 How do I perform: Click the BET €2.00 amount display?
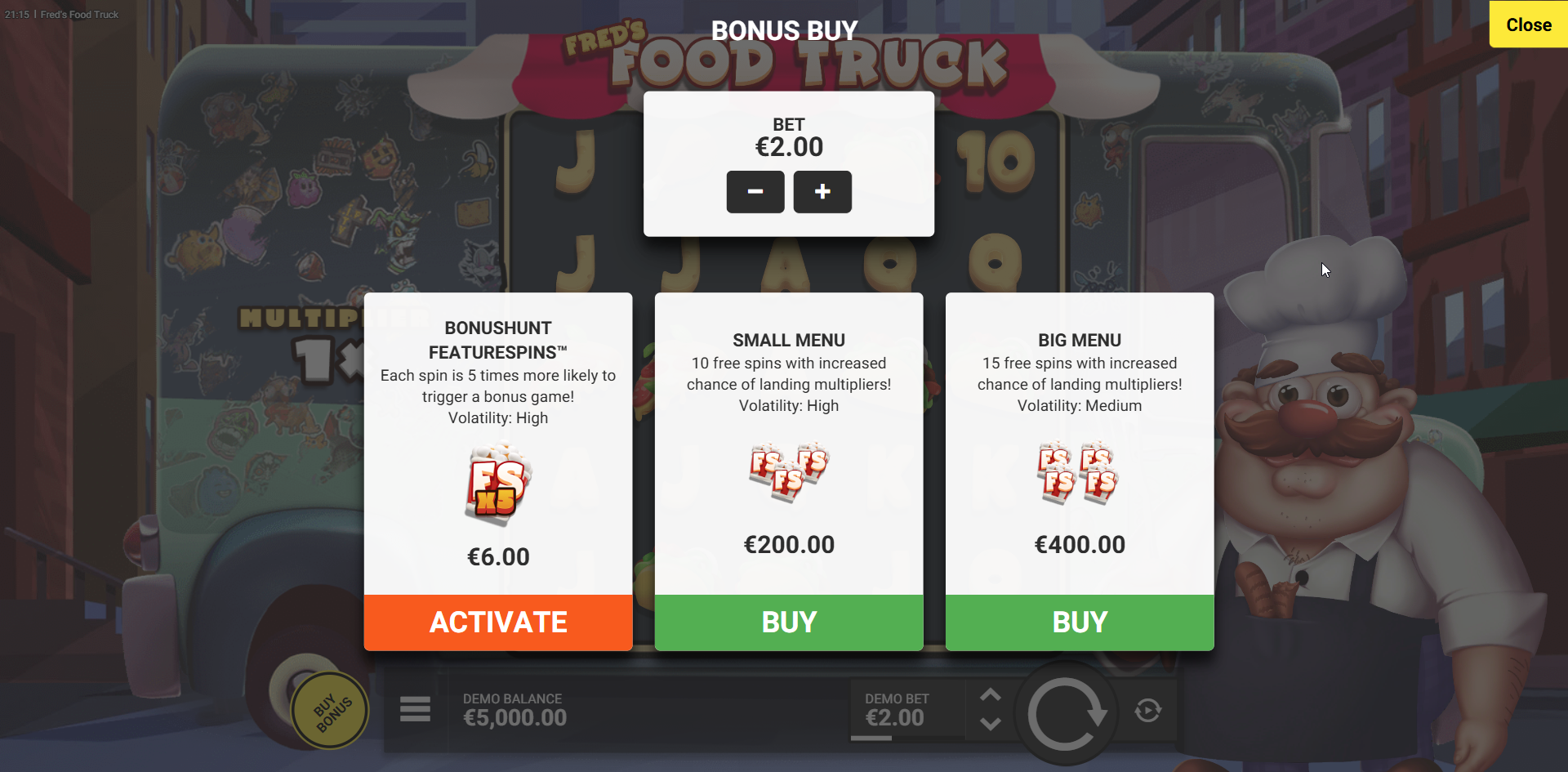(x=789, y=147)
